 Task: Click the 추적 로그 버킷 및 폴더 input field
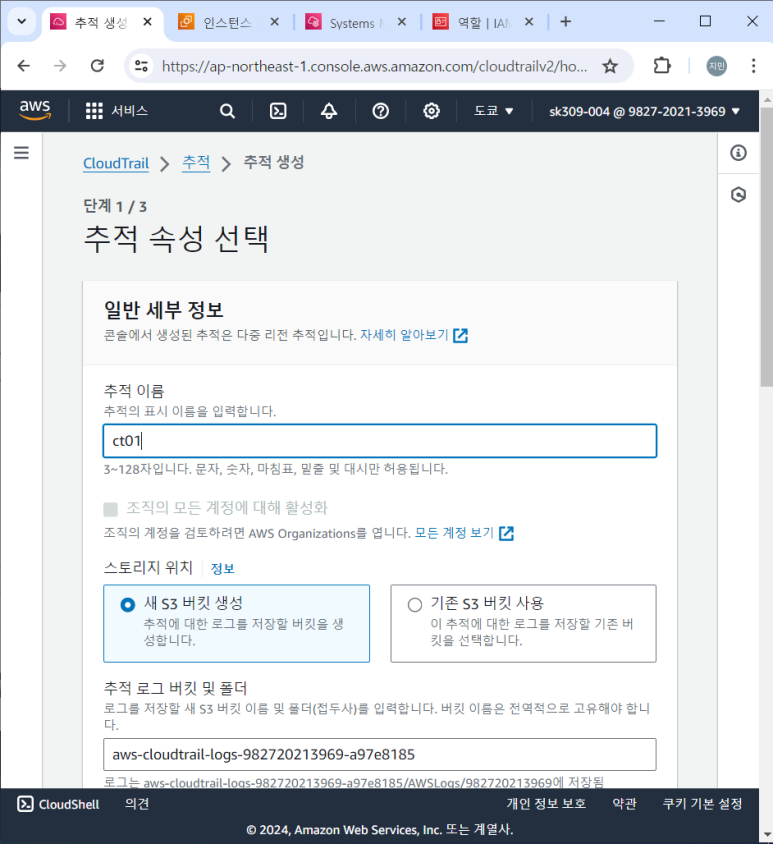coord(380,755)
